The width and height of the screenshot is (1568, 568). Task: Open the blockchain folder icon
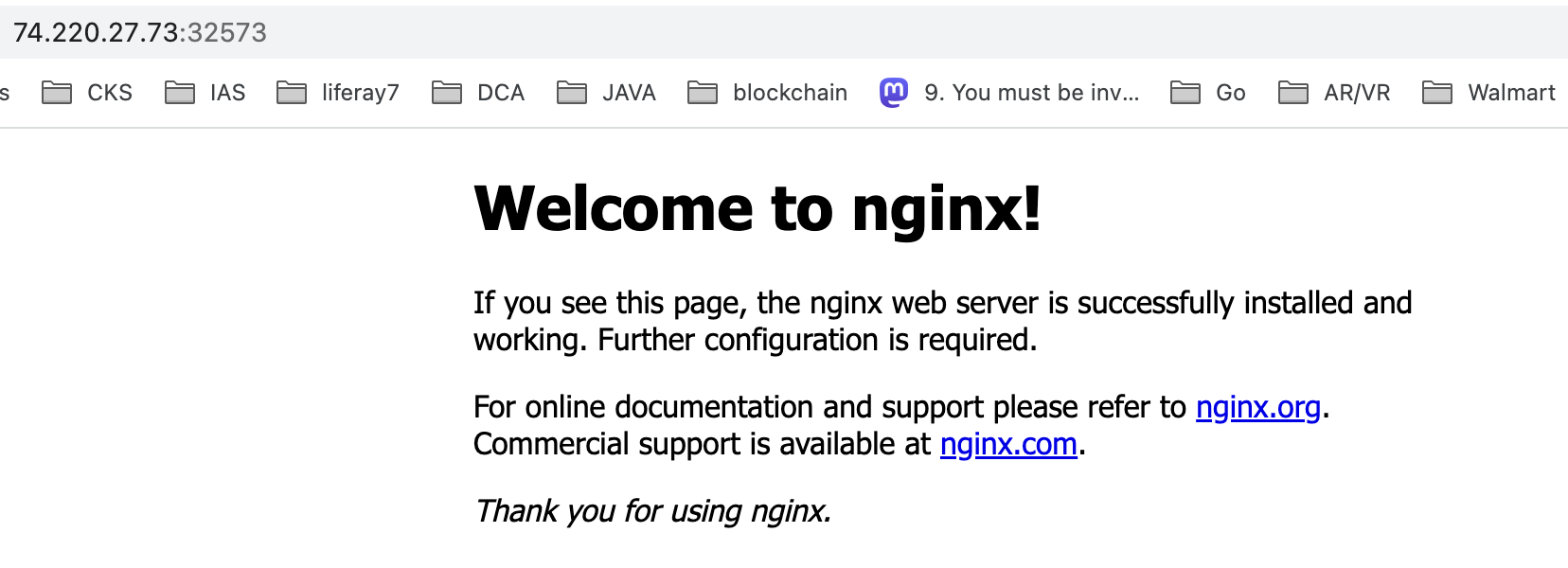click(x=703, y=93)
